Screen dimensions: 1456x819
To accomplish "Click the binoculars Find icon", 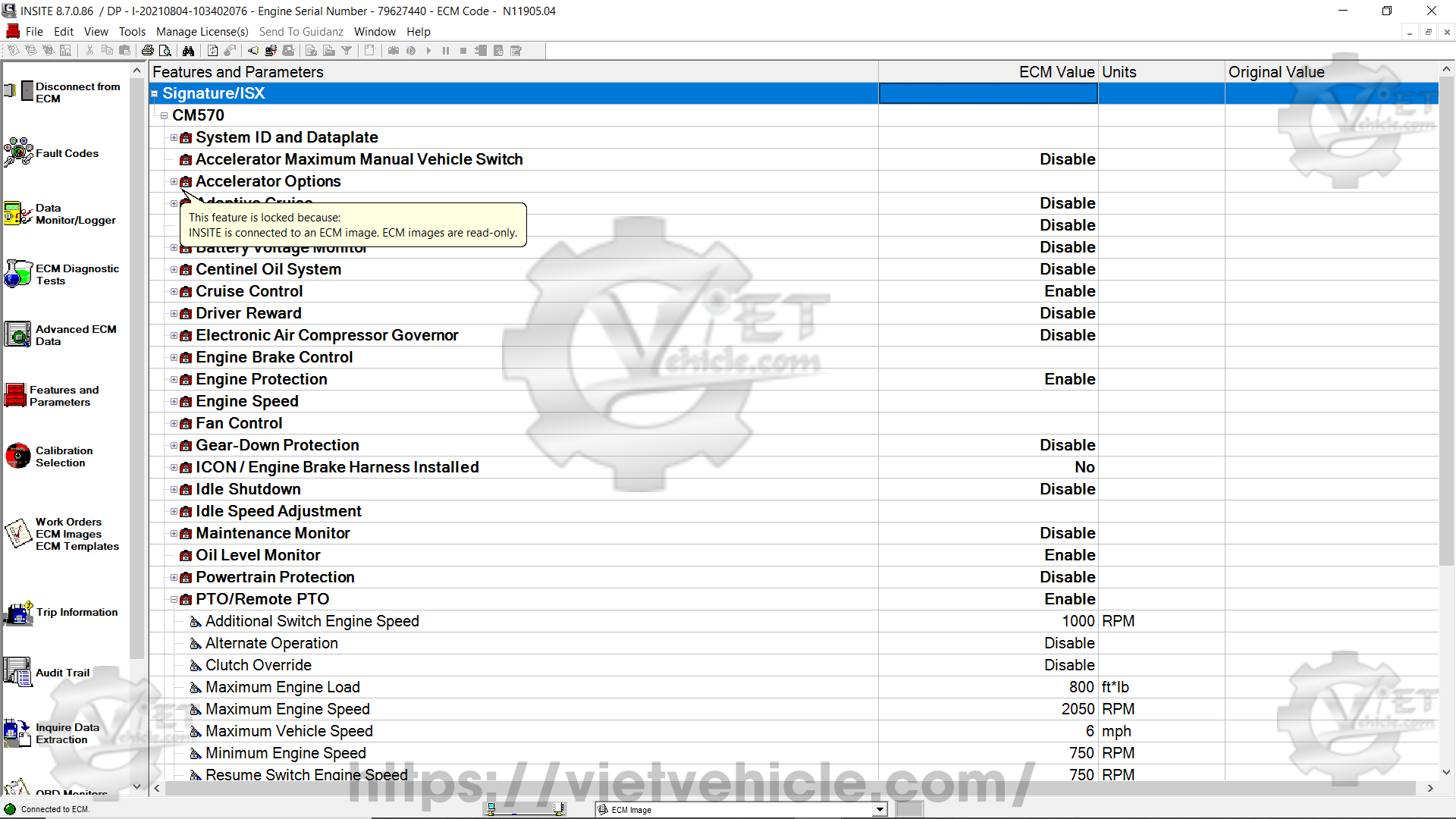I will [188, 51].
